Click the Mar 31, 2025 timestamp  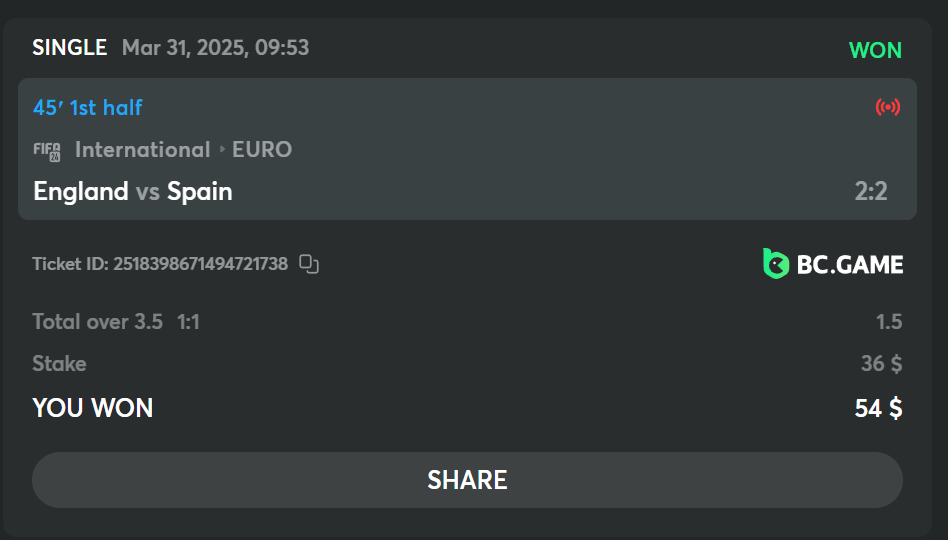click(x=215, y=47)
